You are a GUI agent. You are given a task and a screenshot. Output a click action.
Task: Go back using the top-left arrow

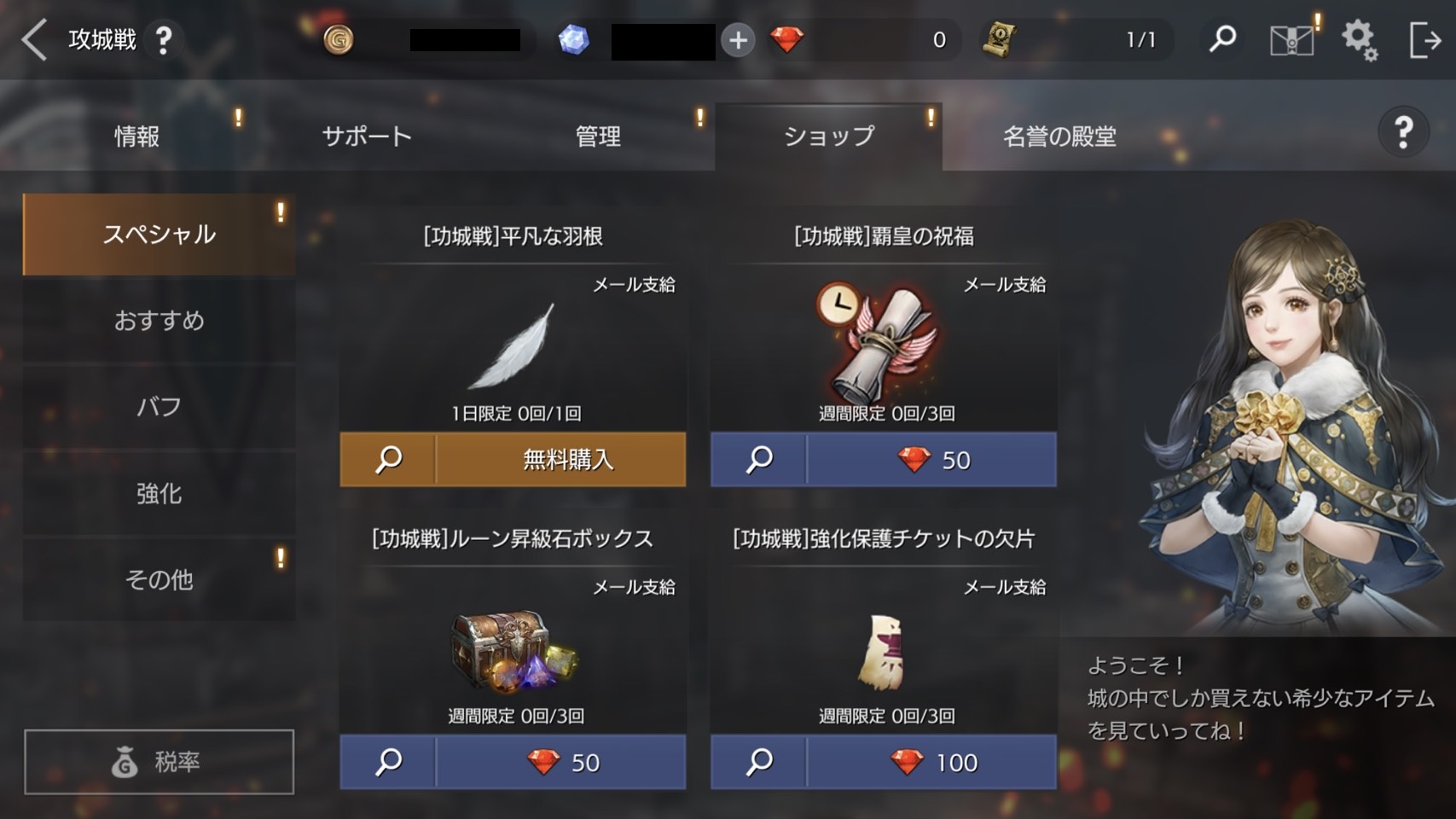(x=35, y=40)
